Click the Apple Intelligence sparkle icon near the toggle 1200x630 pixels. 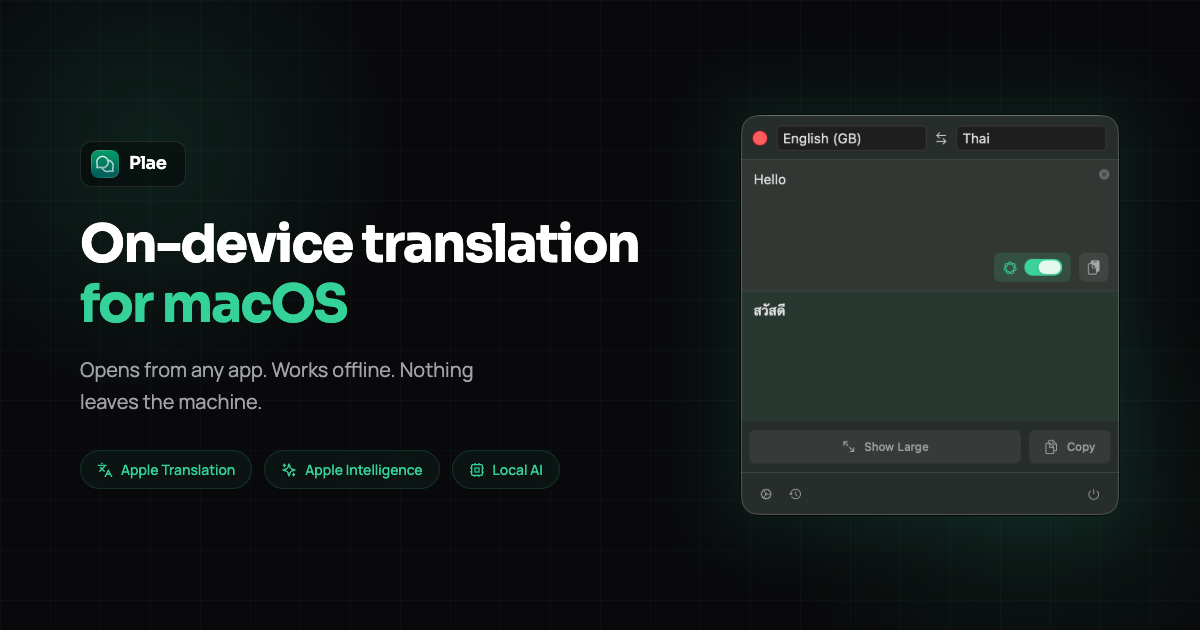pyautogui.click(x=1009, y=267)
